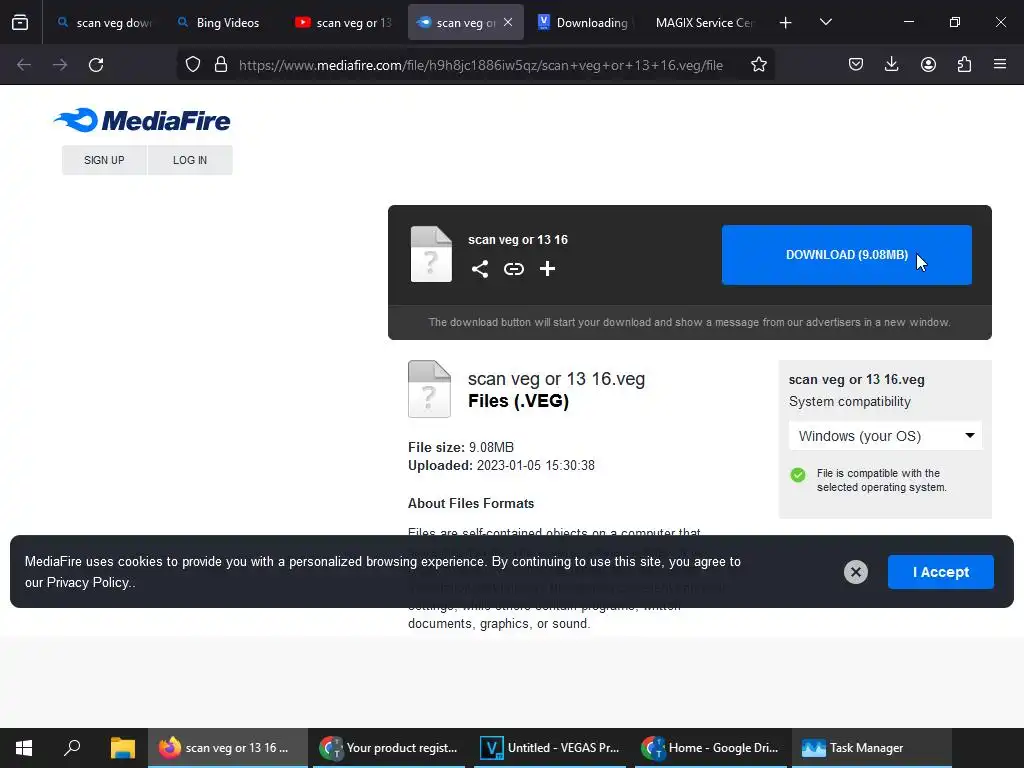Switch to the MAGIX Service Center tab
The width and height of the screenshot is (1024, 768).
(705, 22)
